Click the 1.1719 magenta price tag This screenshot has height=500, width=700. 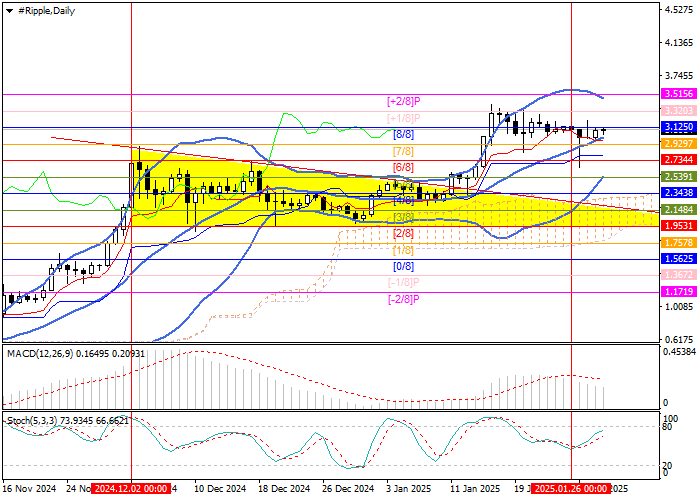678,290
